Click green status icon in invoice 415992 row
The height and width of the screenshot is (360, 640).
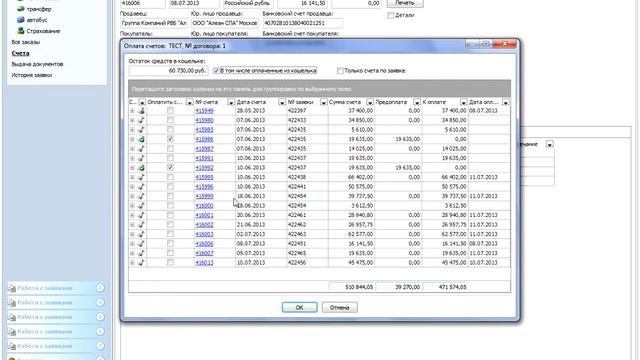(x=141, y=167)
